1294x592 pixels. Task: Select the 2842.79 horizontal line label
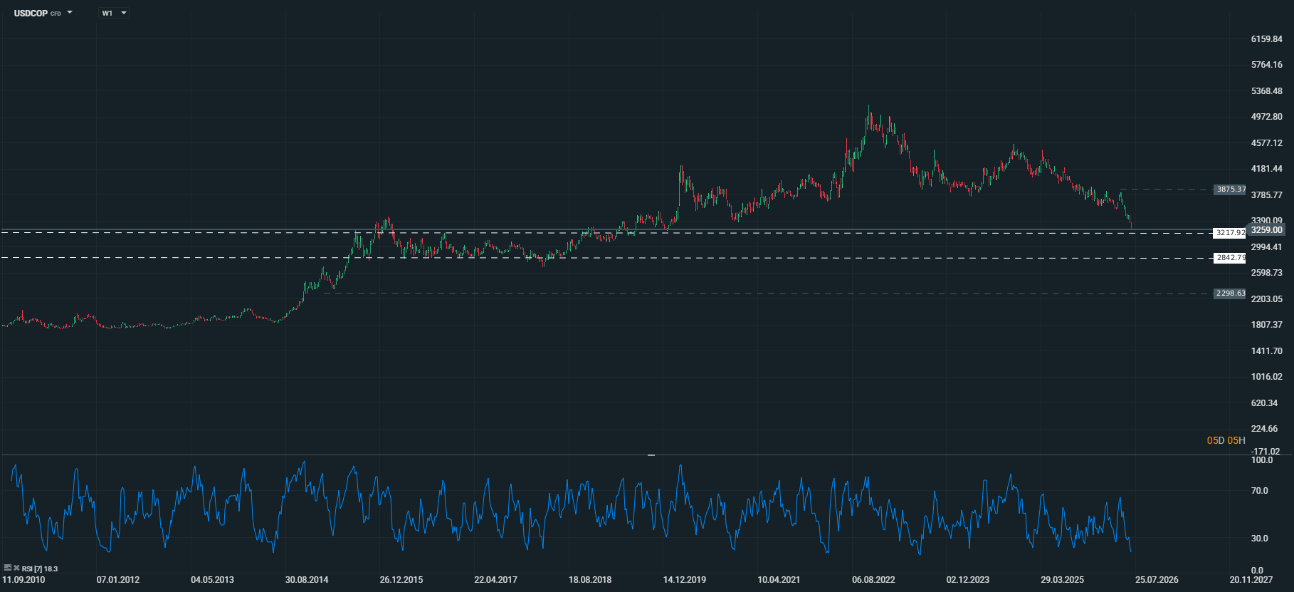[x=1229, y=258]
